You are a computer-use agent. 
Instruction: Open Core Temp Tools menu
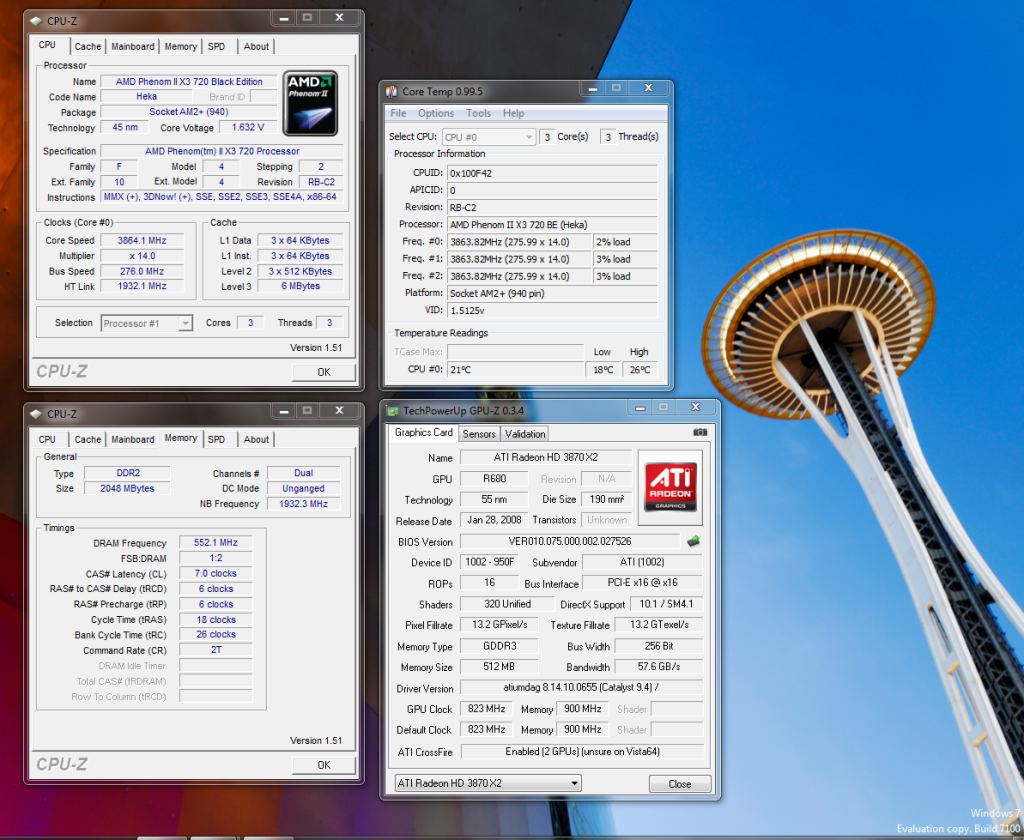[x=478, y=113]
